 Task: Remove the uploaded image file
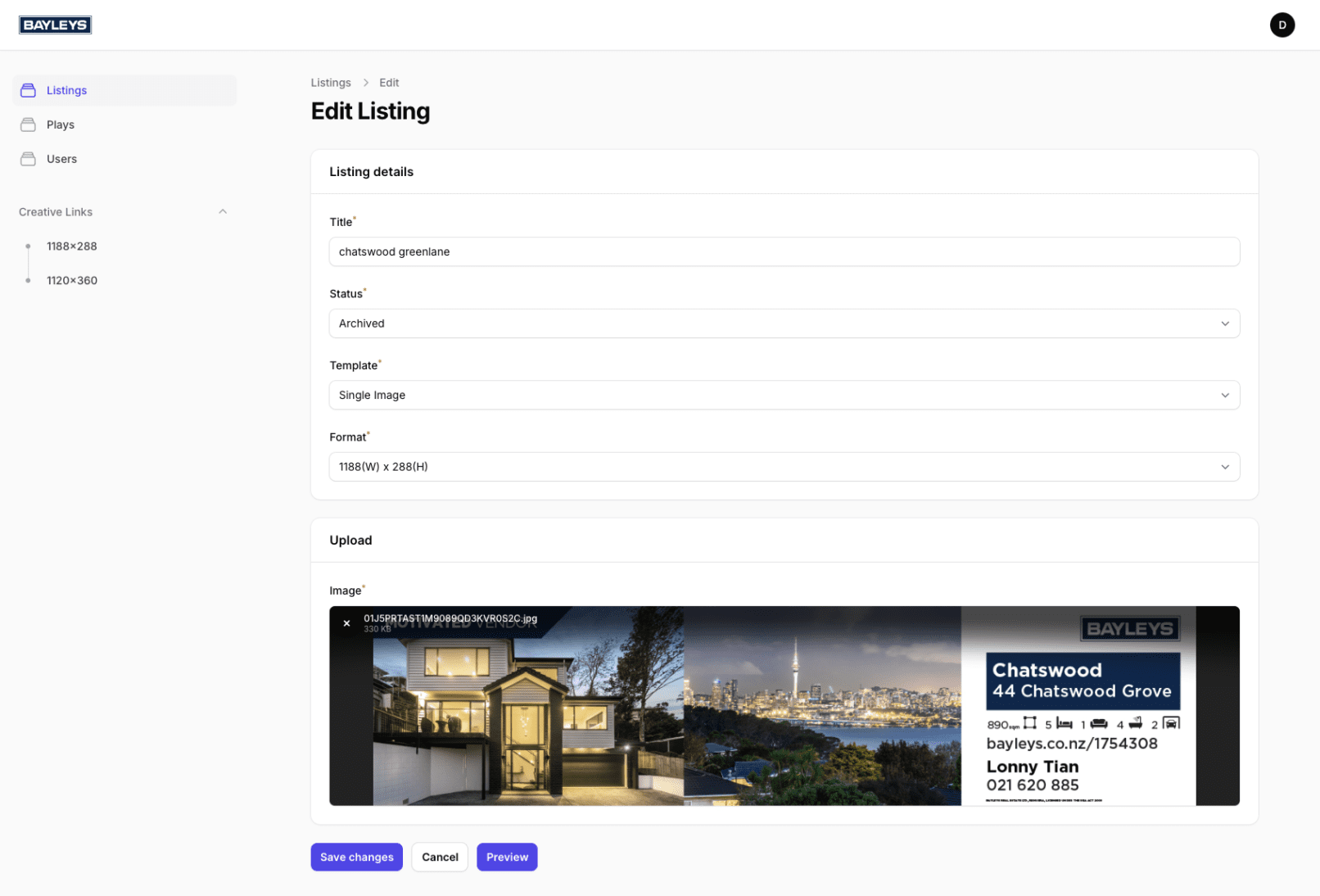(346, 623)
